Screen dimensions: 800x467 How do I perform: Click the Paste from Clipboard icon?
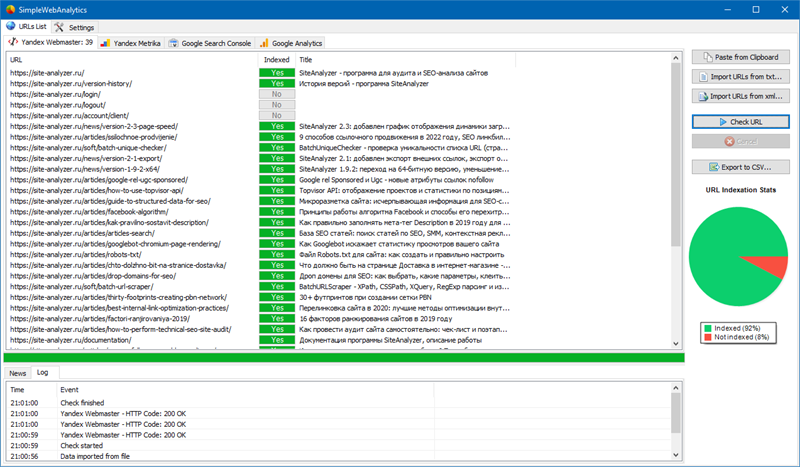(708, 57)
